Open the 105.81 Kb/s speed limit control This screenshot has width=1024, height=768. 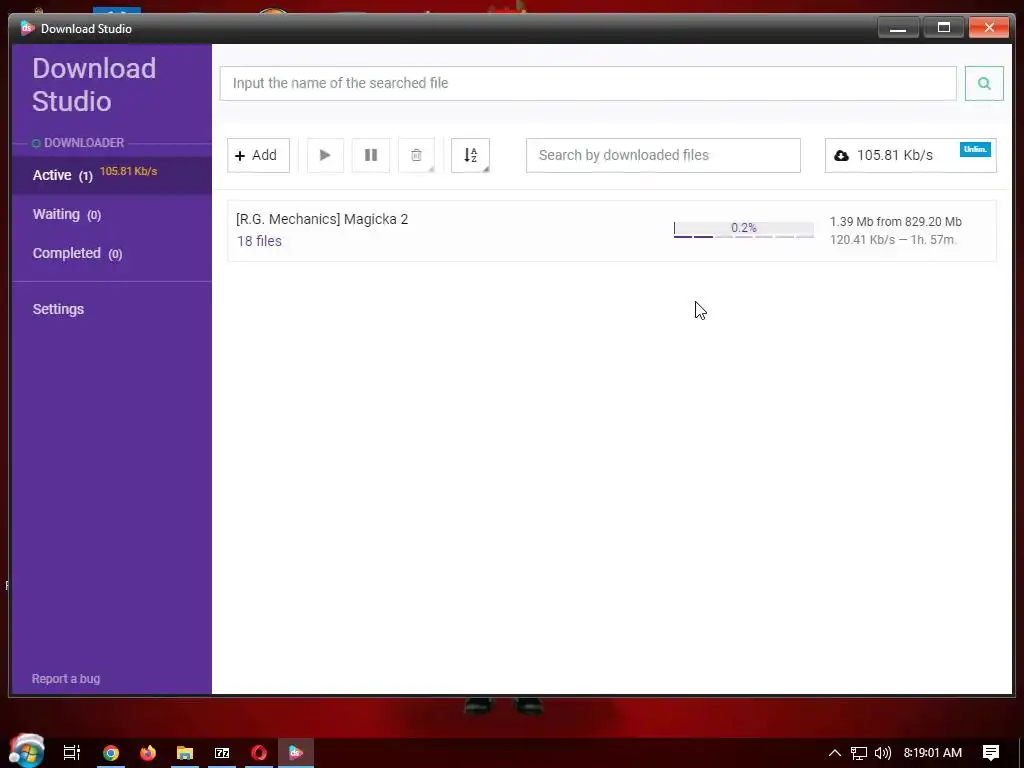(x=910, y=155)
